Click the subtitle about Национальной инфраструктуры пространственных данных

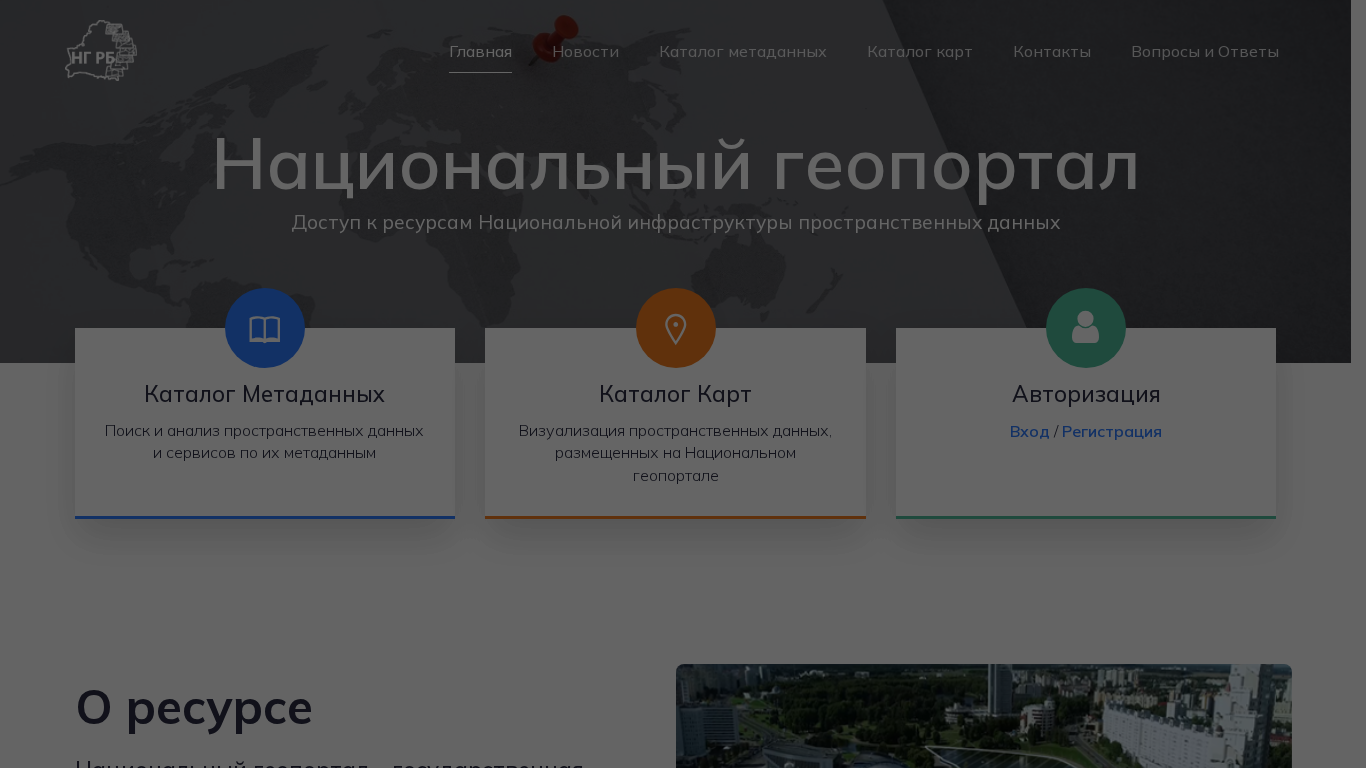[676, 222]
